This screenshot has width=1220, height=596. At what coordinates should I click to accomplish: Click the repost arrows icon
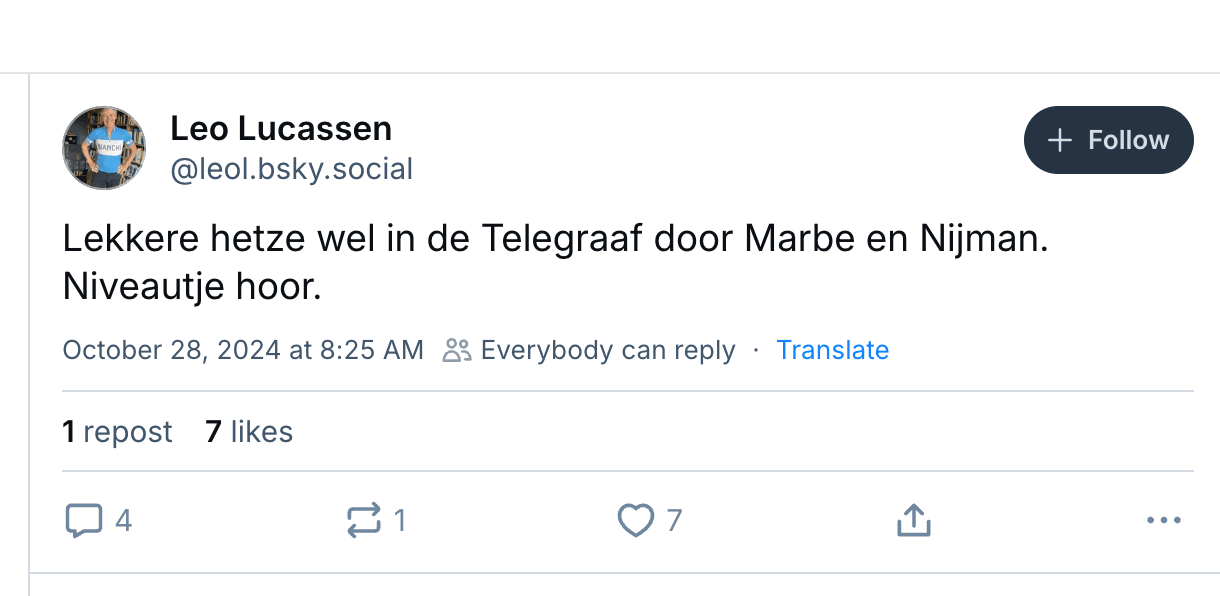click(363, 521)
